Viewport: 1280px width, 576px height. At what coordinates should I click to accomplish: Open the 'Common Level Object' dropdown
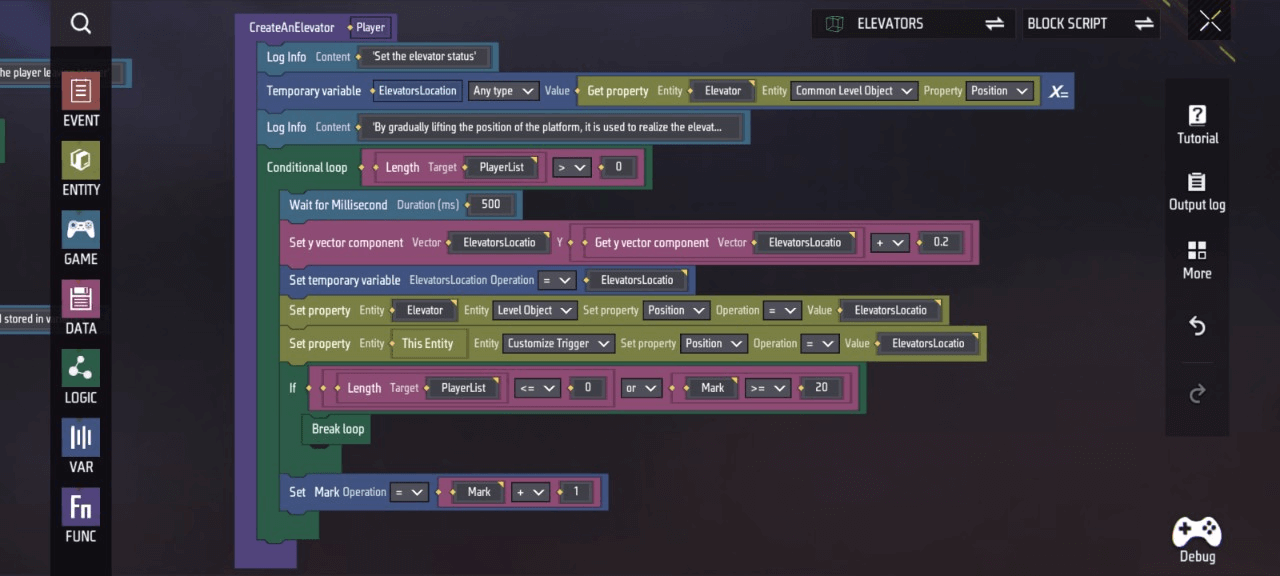coord(853,91)
